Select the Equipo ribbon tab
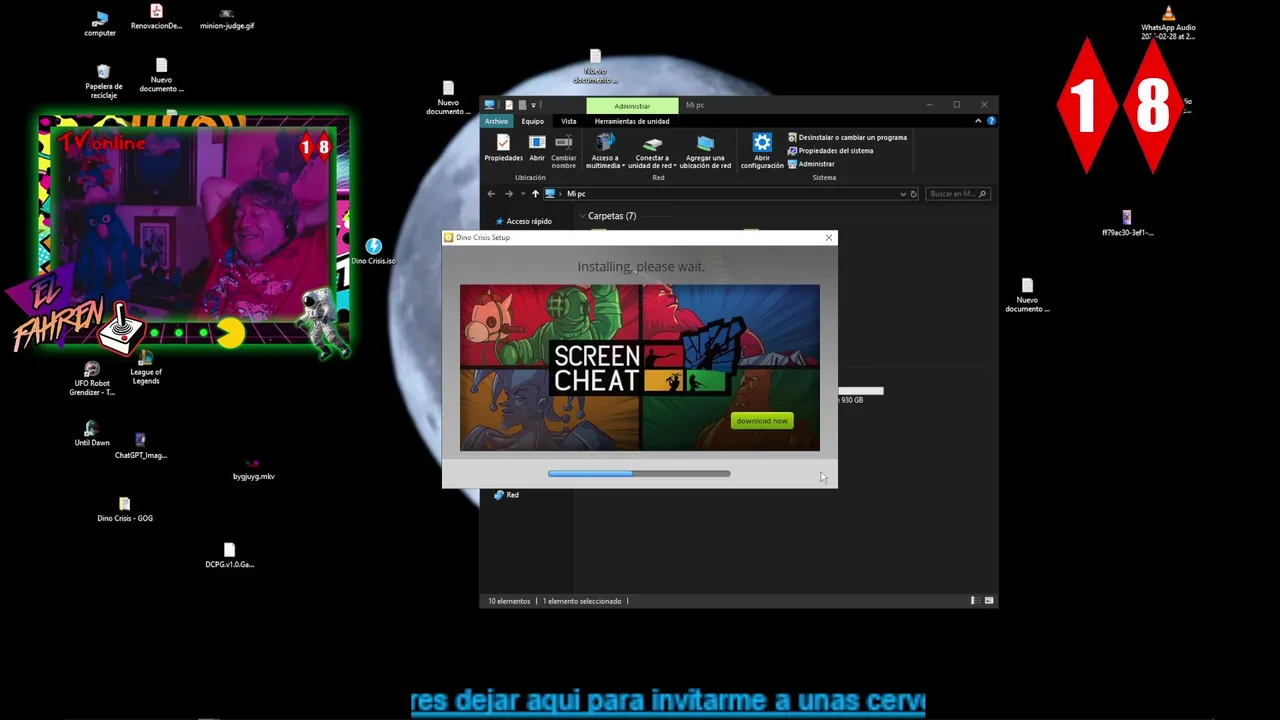Viewport: 1280px width, 720px height. pos(532,121)
